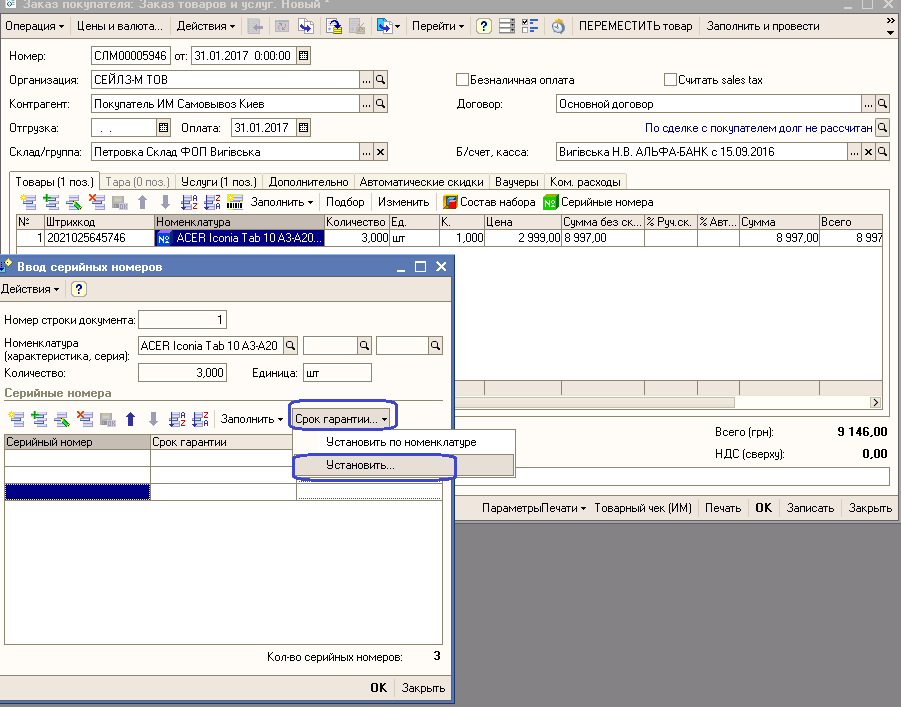901x707 pixels.
Task: Toggle Считать sales tax checkbox
Action: [670, 80]
